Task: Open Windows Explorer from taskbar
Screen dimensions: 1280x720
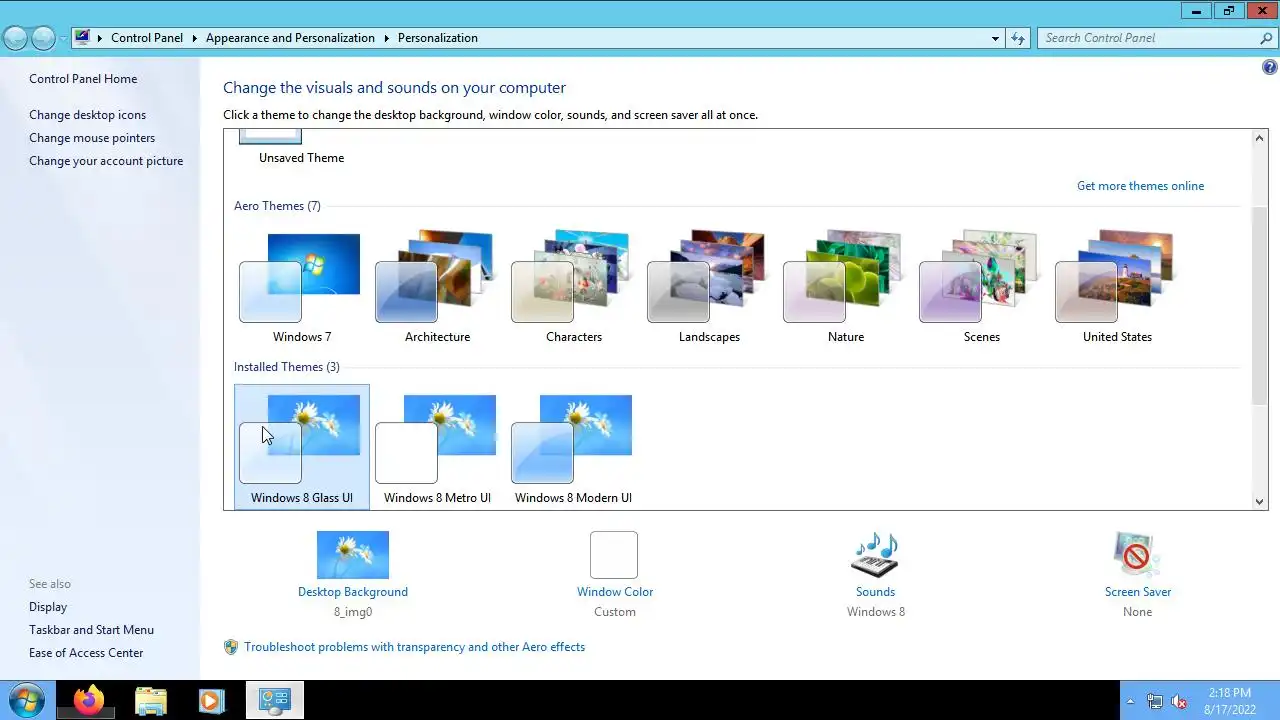Action: [150, 700]
